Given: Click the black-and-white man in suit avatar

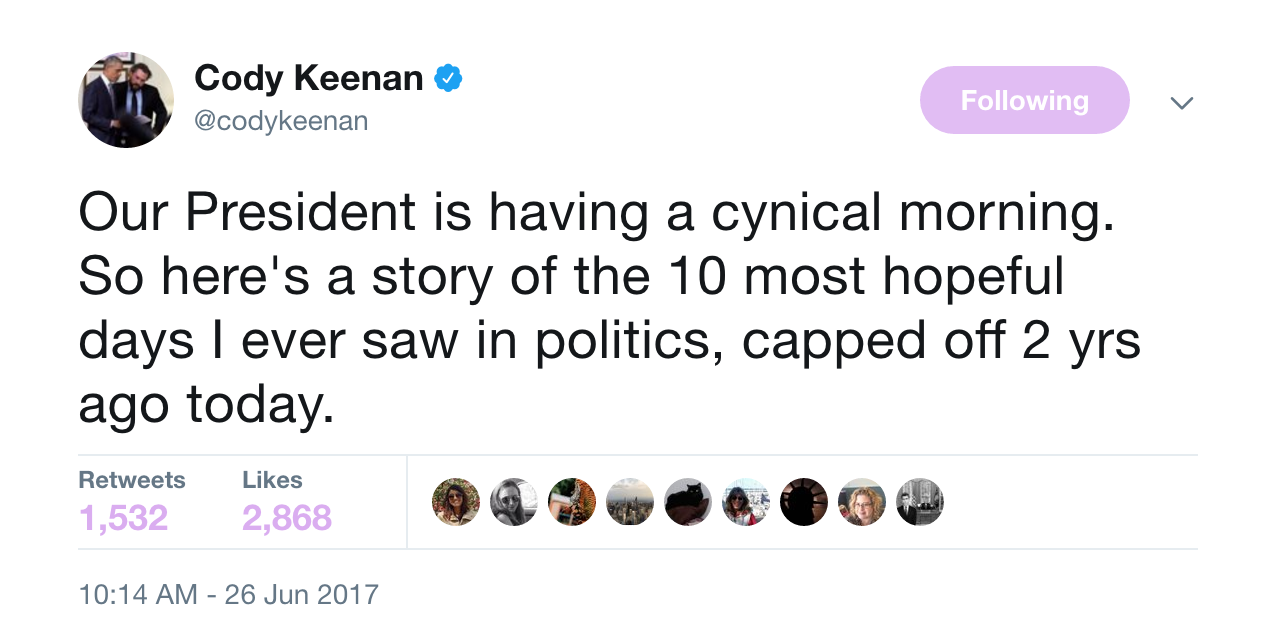Looking at the screenshot, I should point(920,502).
